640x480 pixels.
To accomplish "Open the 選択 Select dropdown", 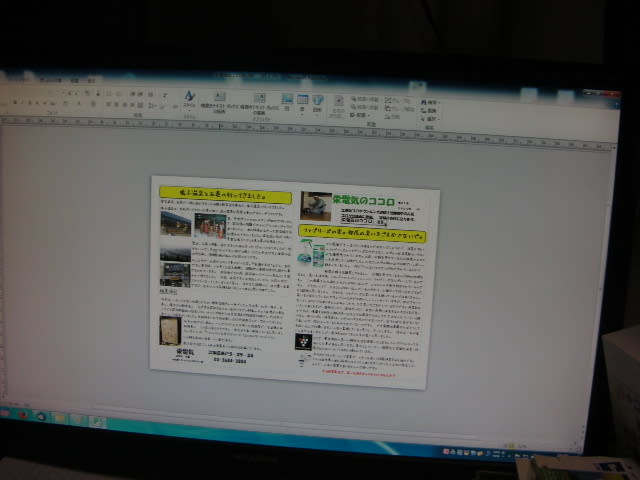I will 429,119.
